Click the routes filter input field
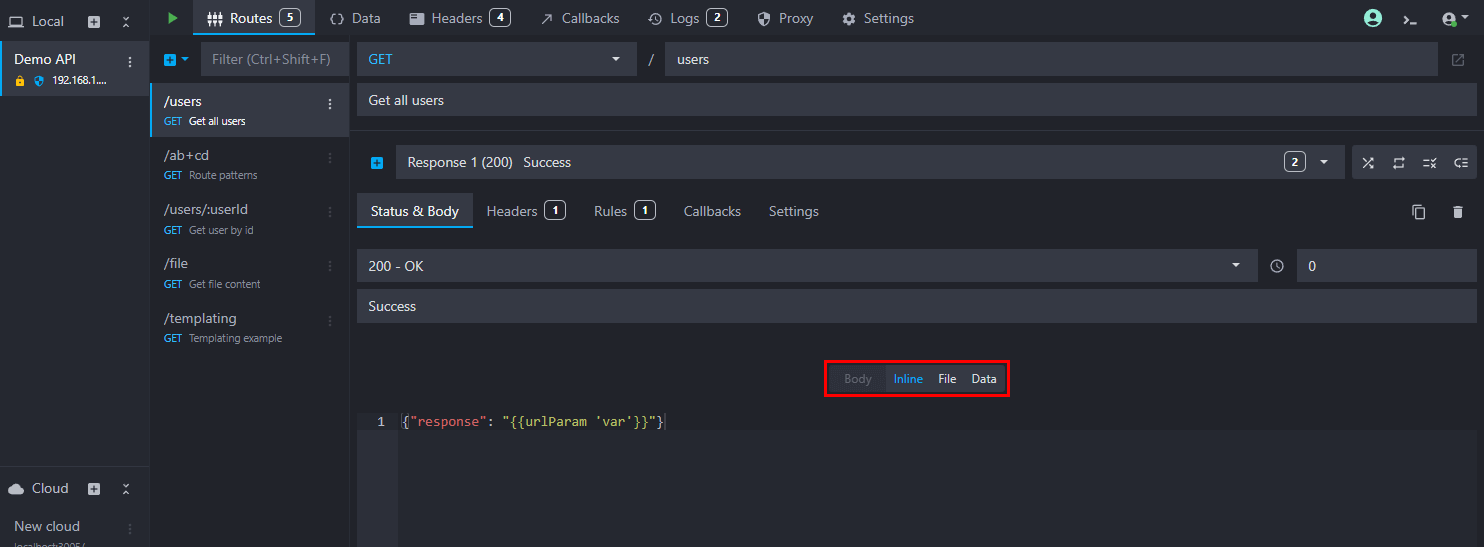Screen dimensions: 1484x547 click(274, 60)
